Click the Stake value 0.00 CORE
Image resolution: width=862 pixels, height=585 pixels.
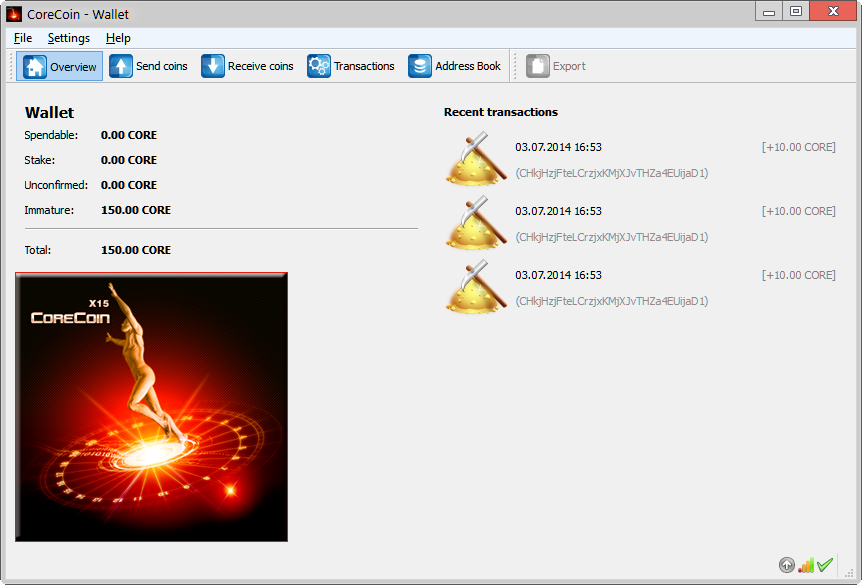129,160
